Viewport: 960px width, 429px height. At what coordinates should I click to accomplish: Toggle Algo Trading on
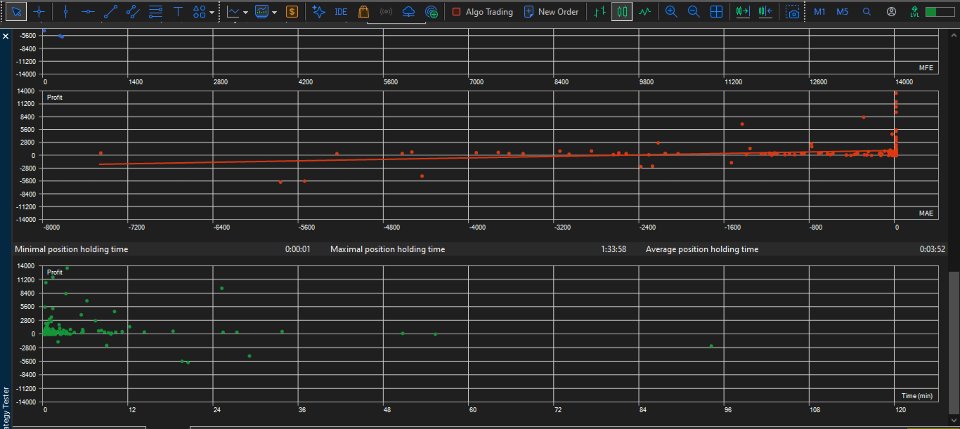tap(482, 12)
